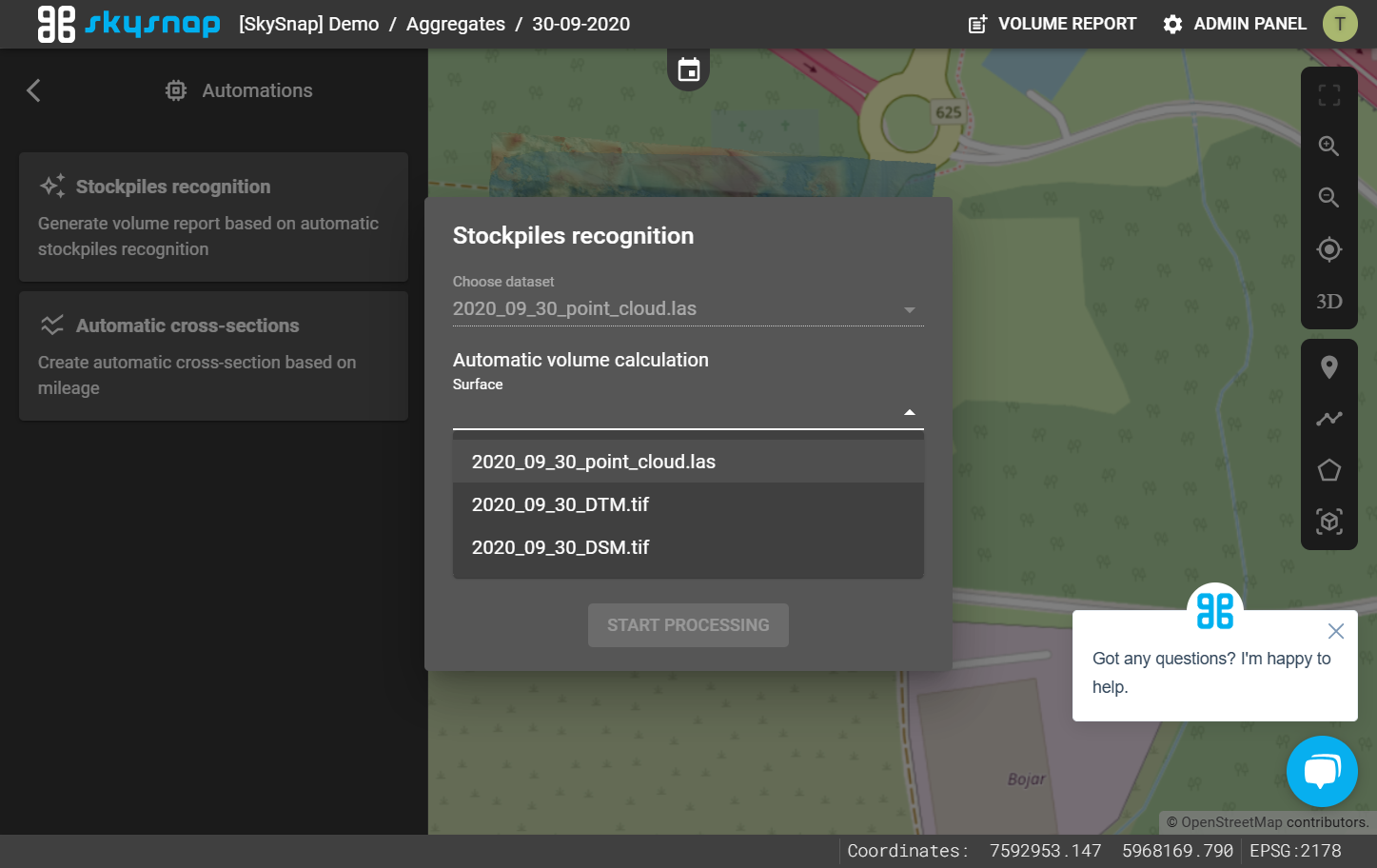This screenshot has height=868, width=1377.
Task: Click the EPSG:2178 status entry
Action: (x=1295, y=851)
